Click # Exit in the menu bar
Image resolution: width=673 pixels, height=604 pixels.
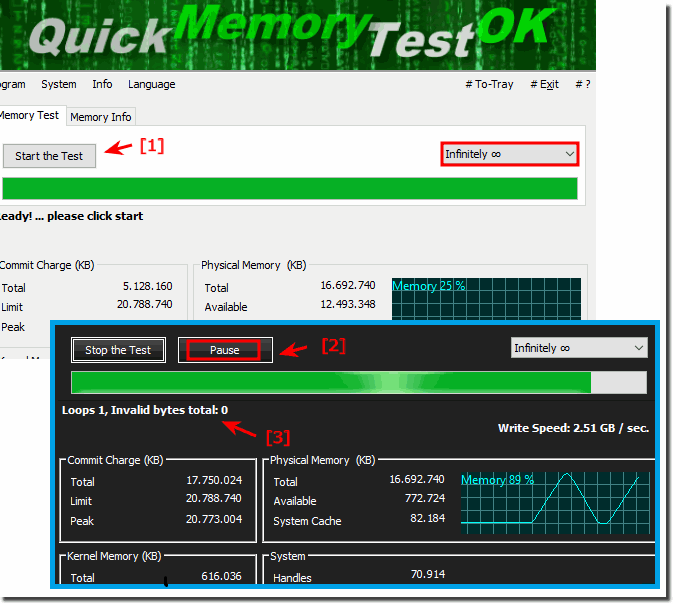tap(544, 85)
